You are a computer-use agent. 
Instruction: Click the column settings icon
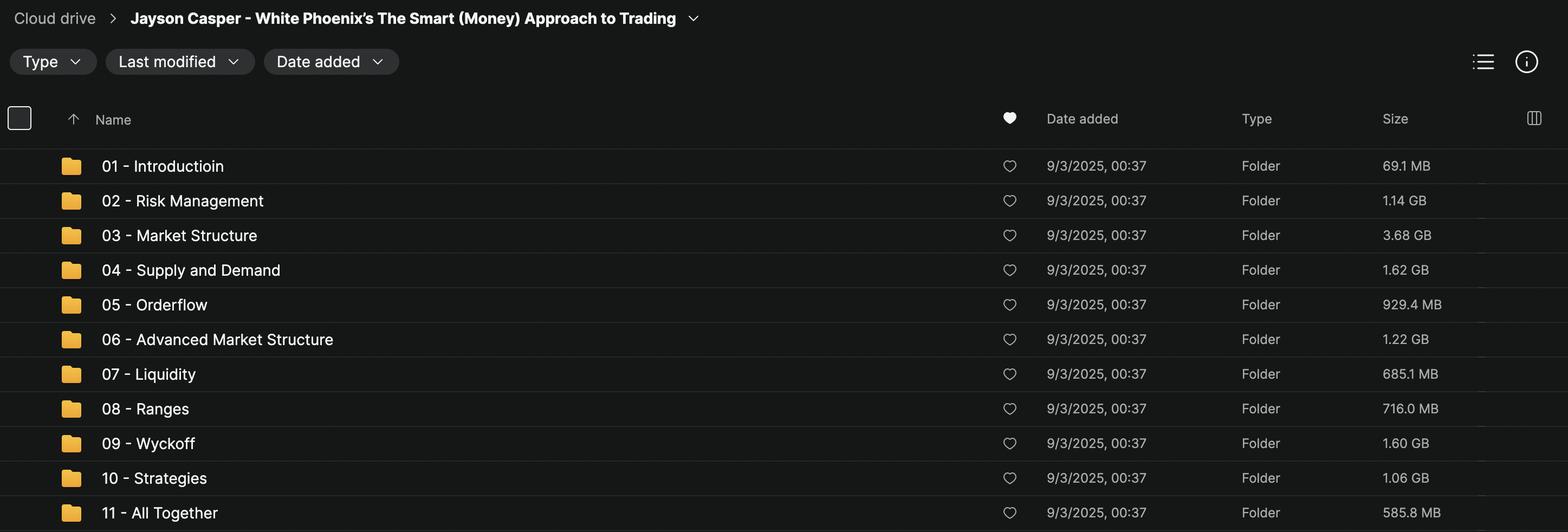(1534, 118)
